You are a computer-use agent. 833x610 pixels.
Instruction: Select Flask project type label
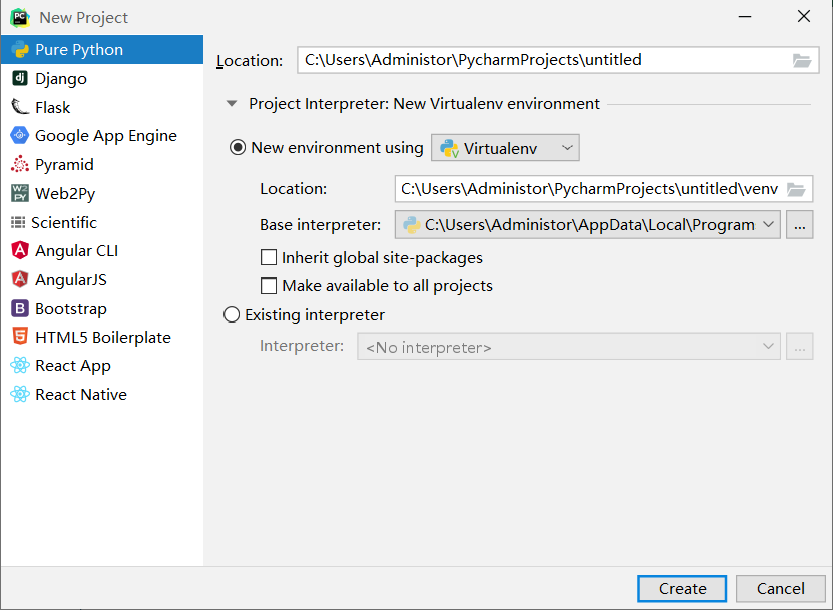coord(53,107)
